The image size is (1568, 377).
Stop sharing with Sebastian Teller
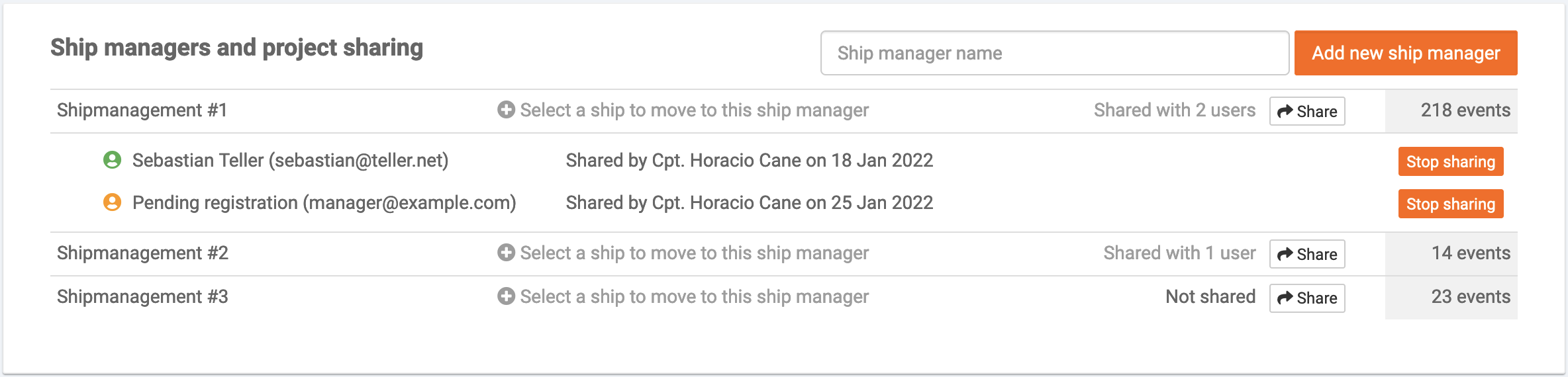click(1451, 161)
